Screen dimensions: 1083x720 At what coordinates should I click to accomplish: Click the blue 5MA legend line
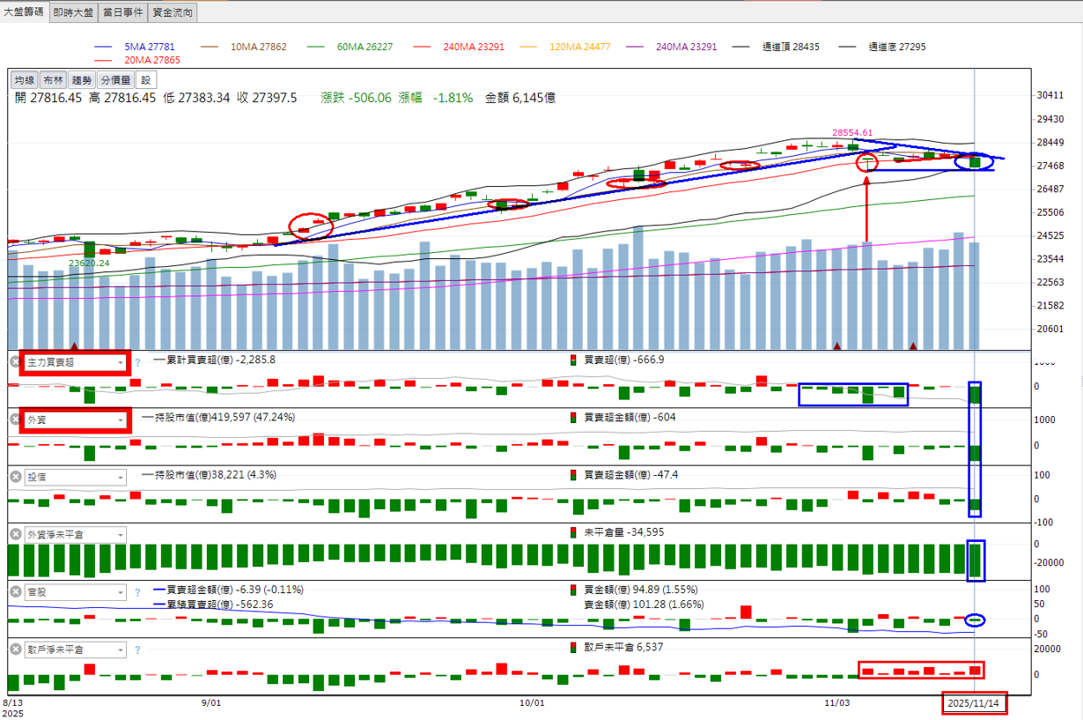pos(103,47)
